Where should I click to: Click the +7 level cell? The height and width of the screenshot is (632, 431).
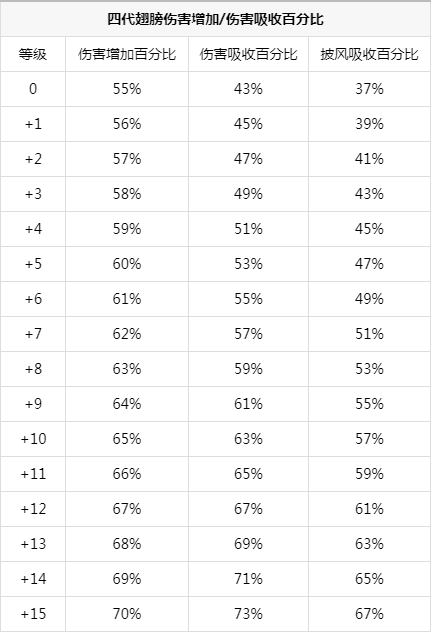33,334
